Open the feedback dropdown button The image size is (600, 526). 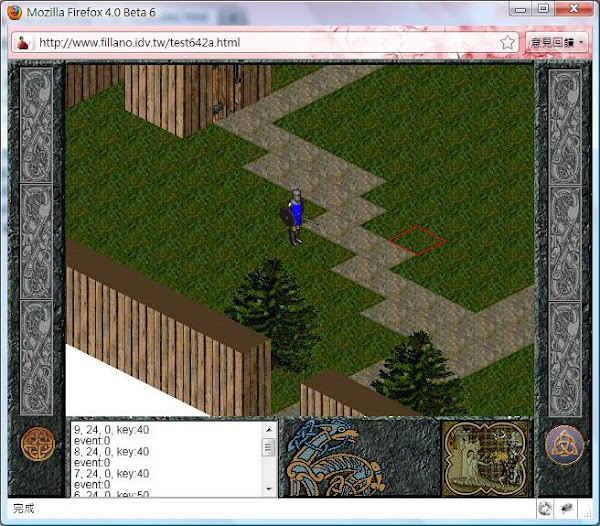pos(557,42)
